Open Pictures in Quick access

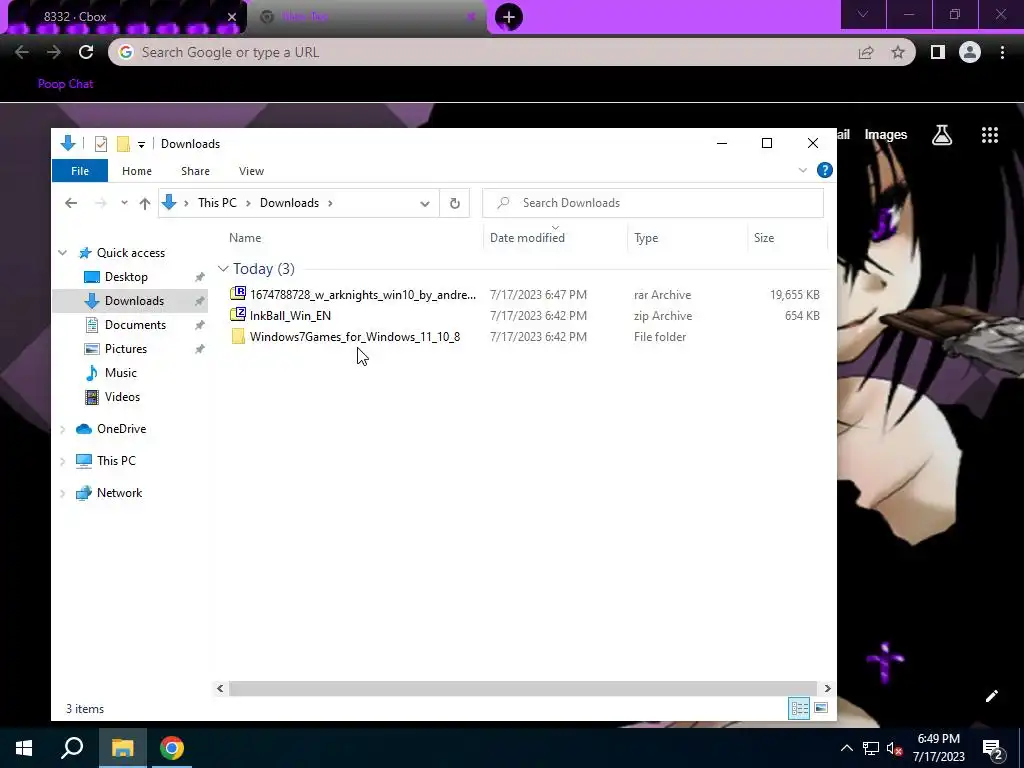pyautogui.click(x=125, y=349)
